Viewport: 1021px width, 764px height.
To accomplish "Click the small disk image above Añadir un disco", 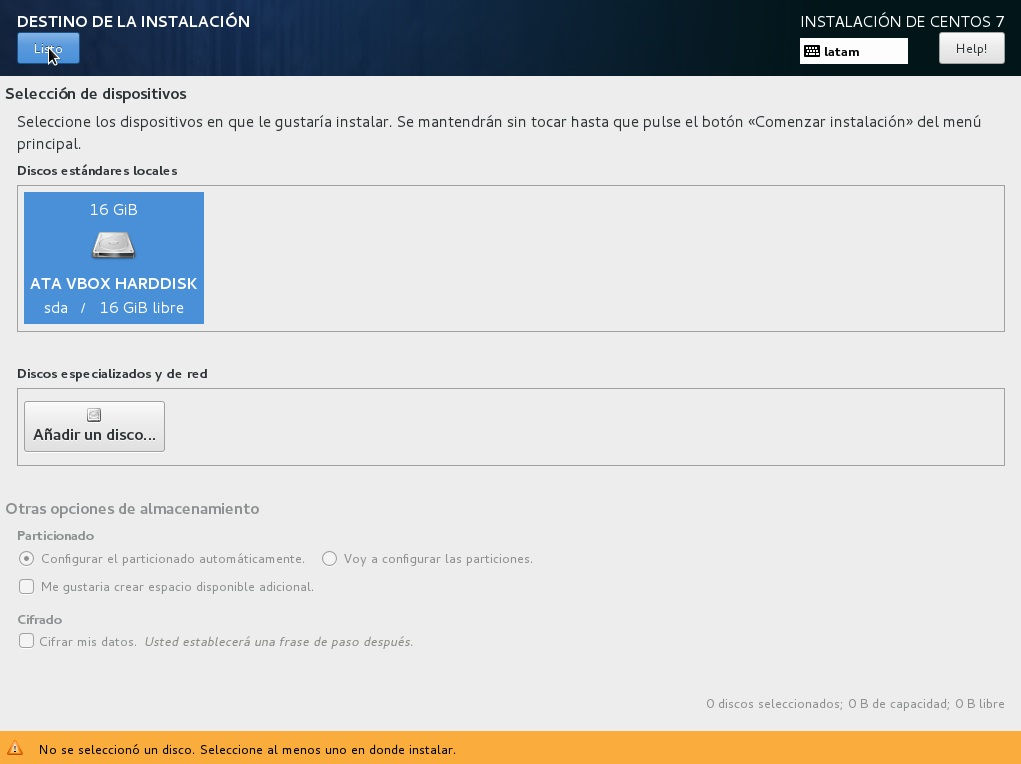I will coord(93,413).
